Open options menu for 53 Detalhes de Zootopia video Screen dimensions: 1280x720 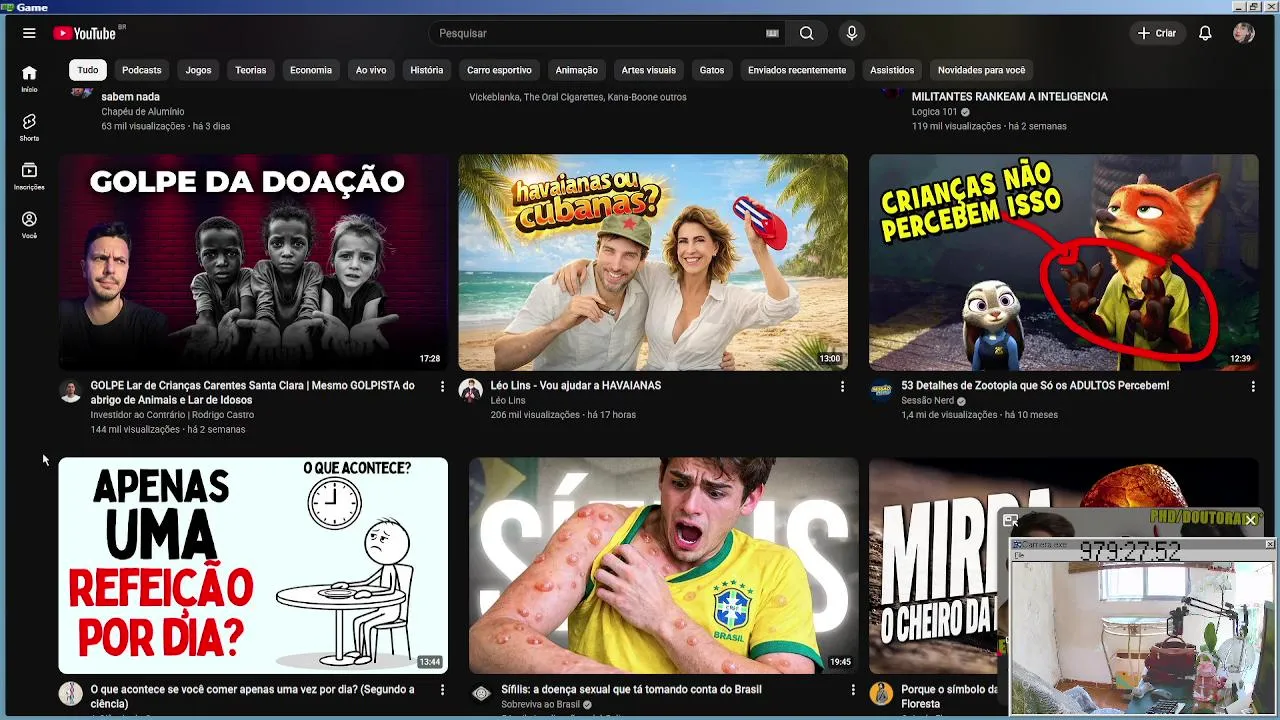(x=1253, y=386)
